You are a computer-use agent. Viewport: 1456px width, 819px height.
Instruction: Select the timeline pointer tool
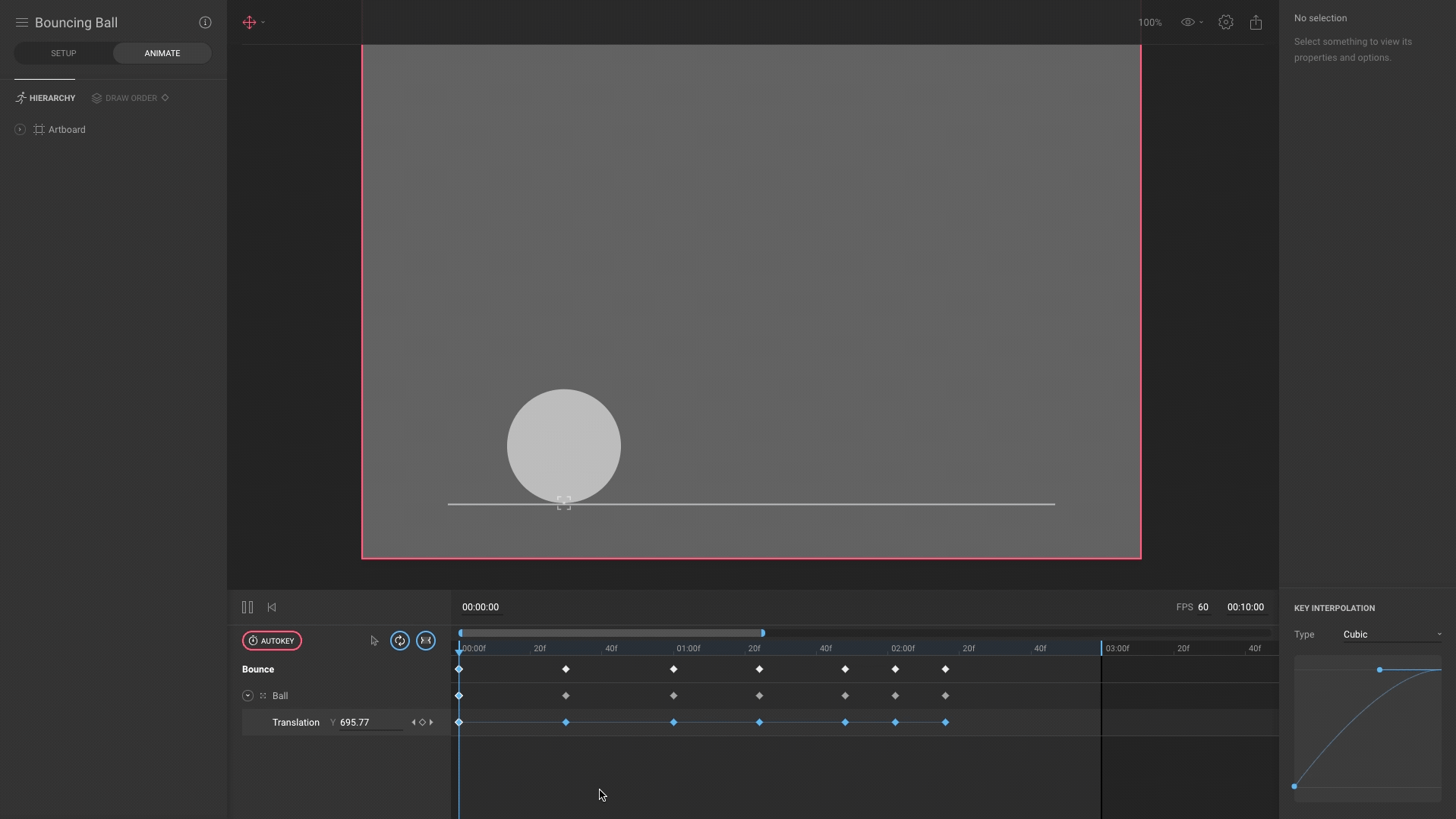pos(374,641)
